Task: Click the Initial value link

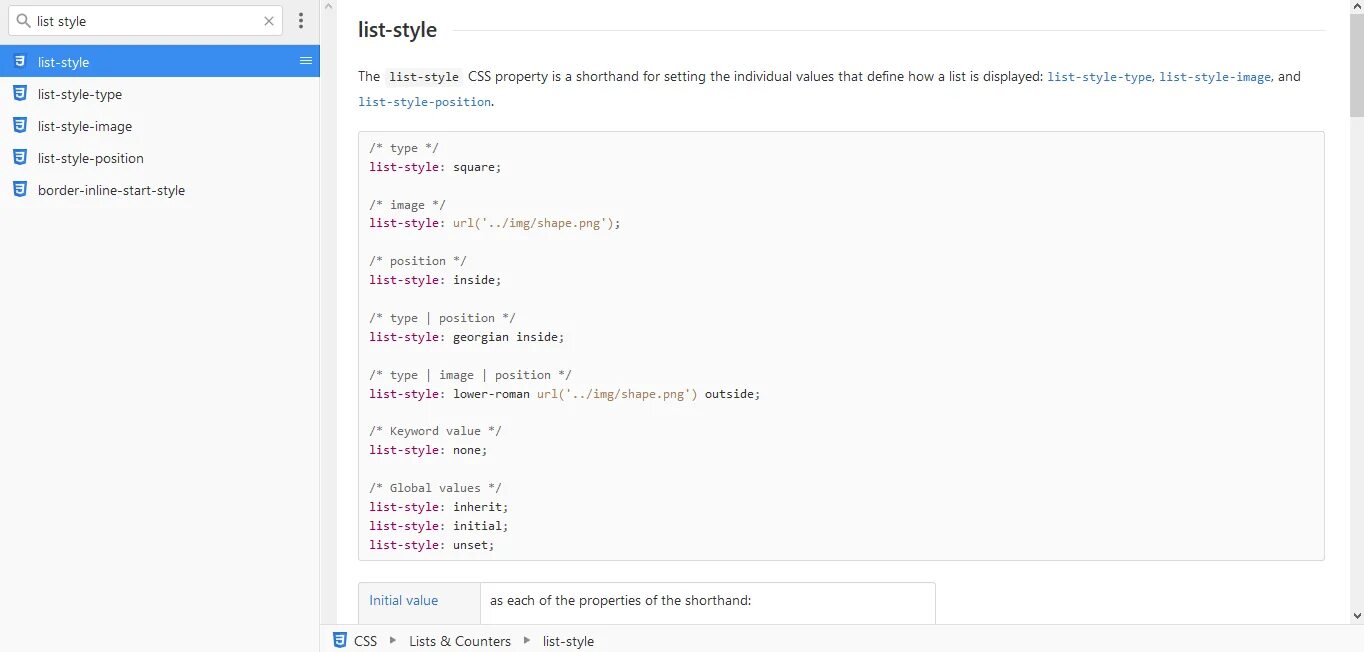Action: pos(404,601)
